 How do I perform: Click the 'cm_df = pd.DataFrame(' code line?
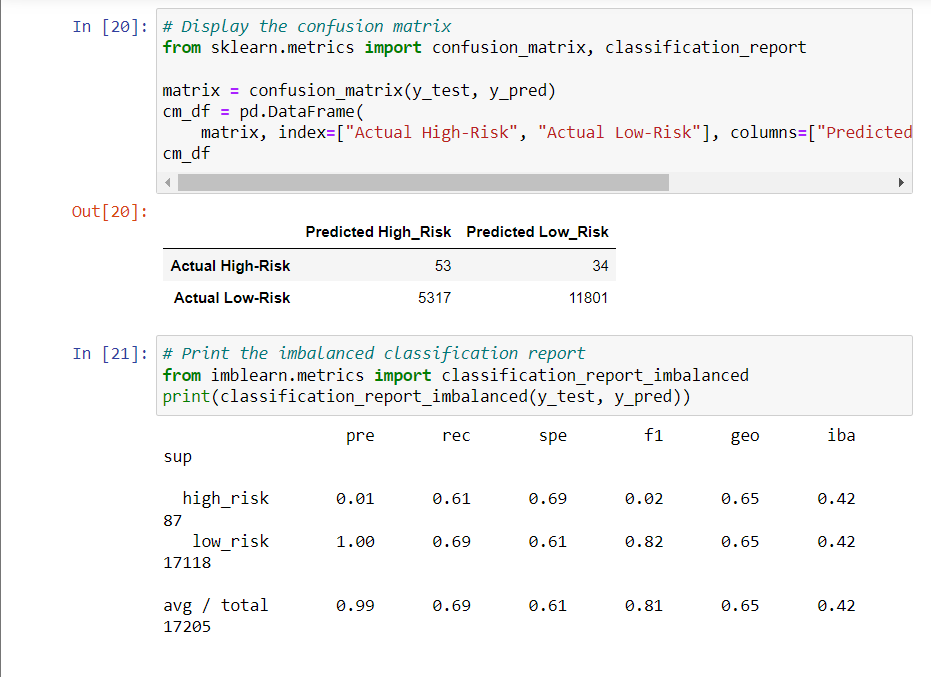click(263, 112)
